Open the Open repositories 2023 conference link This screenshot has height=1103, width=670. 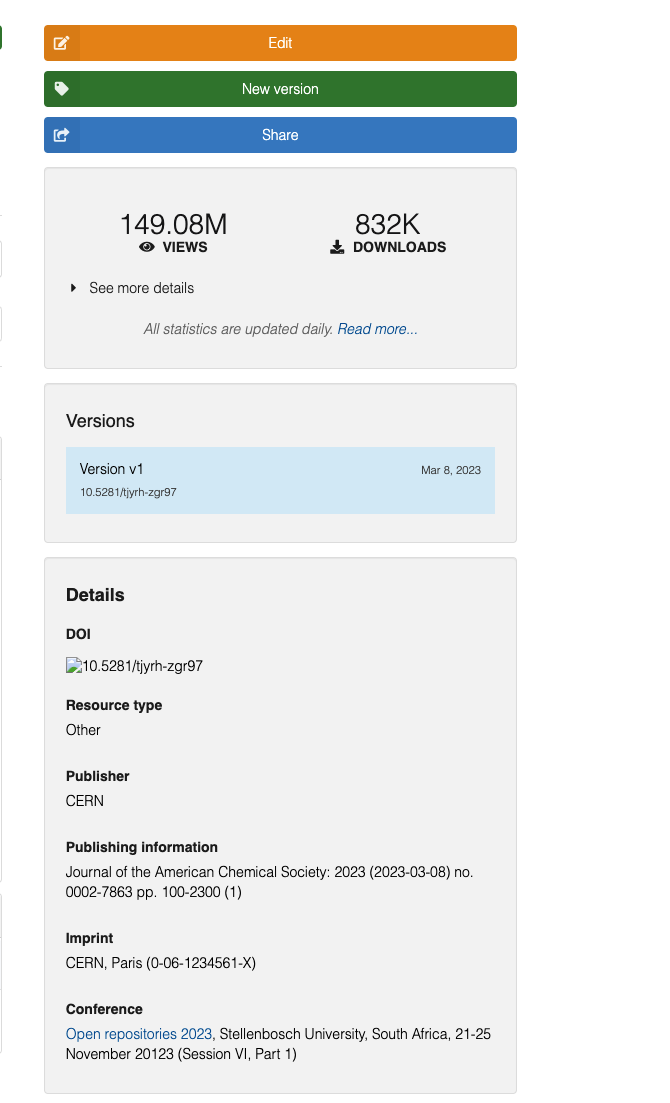137,1033
